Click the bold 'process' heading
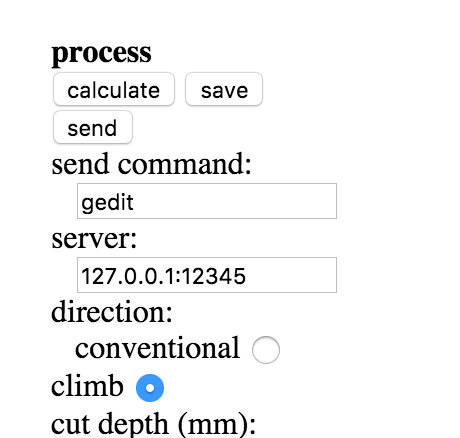Screen dimensions: 460x438 click(x=101, y=53)
